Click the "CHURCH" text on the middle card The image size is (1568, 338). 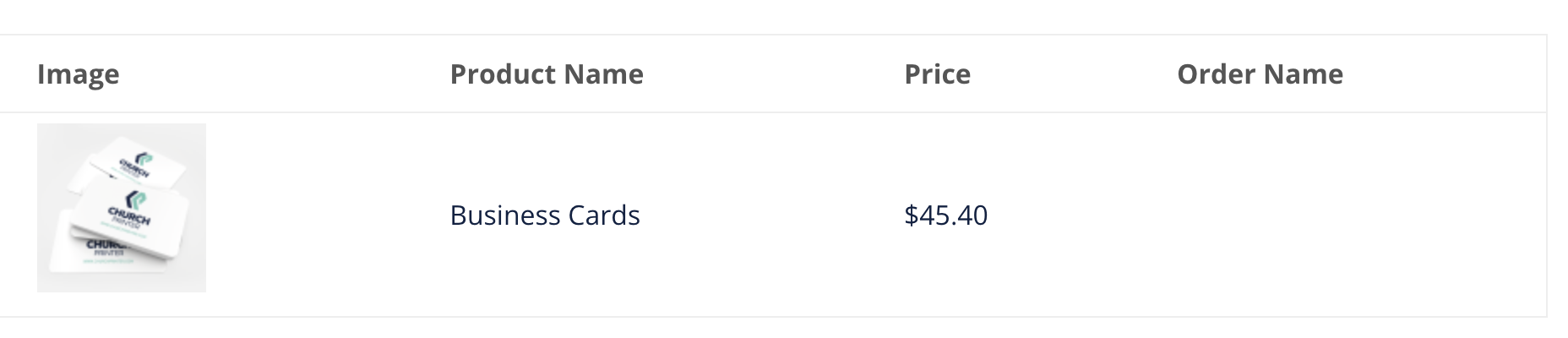pos(128,215)
